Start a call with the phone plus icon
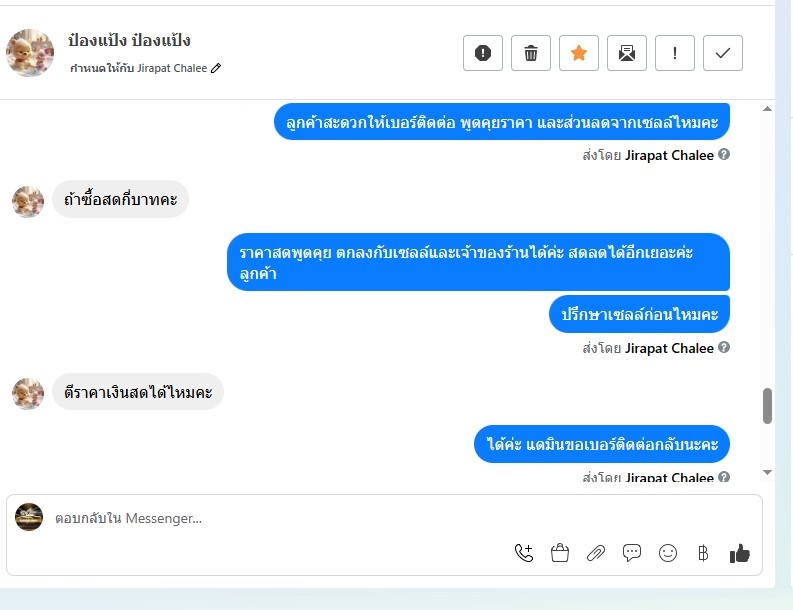793x610 pixels. pos(524,553)
